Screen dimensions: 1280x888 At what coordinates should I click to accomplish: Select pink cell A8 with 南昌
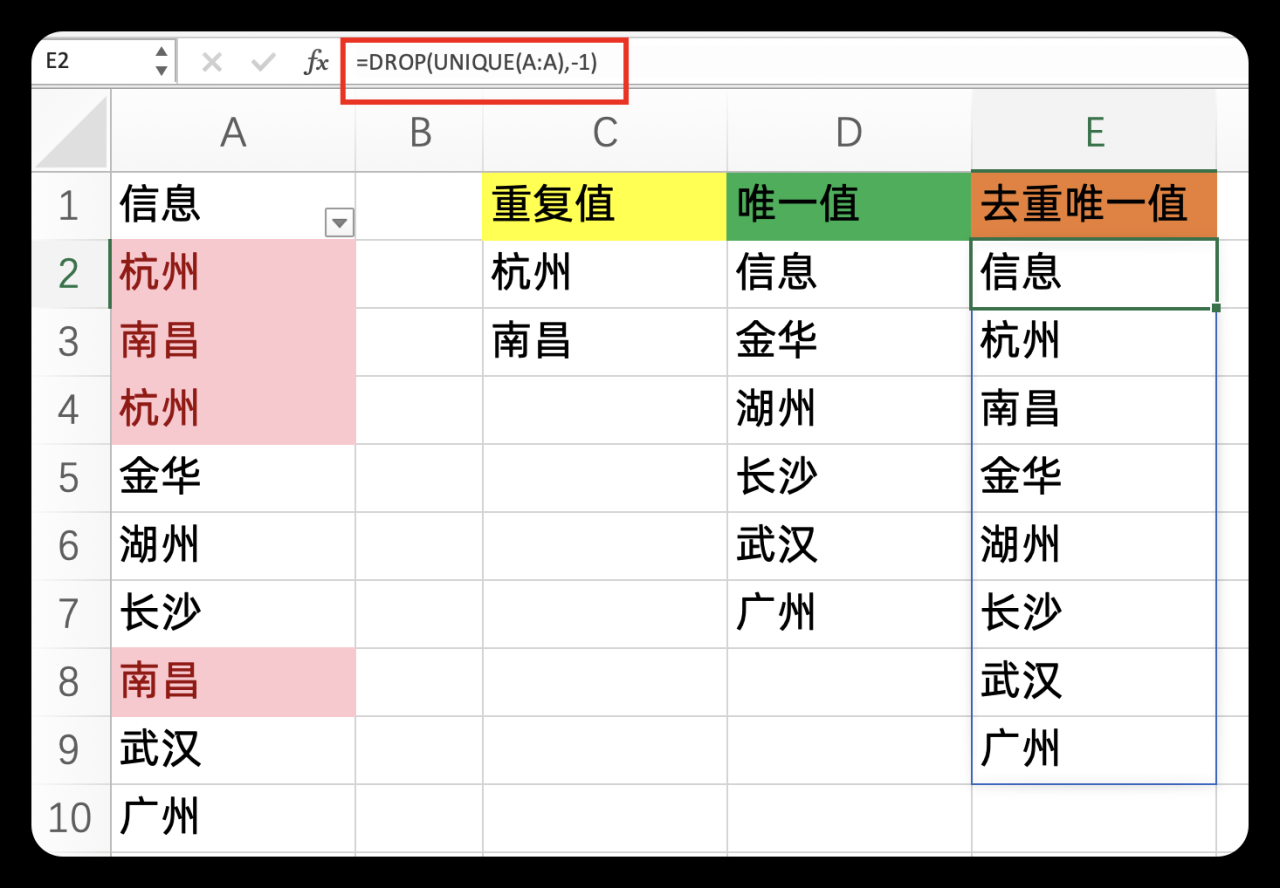coord(233,682)
